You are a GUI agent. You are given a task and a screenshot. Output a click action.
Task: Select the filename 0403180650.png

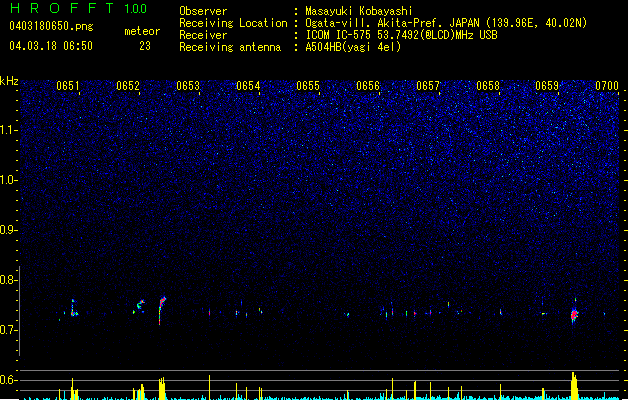(51, 26)
